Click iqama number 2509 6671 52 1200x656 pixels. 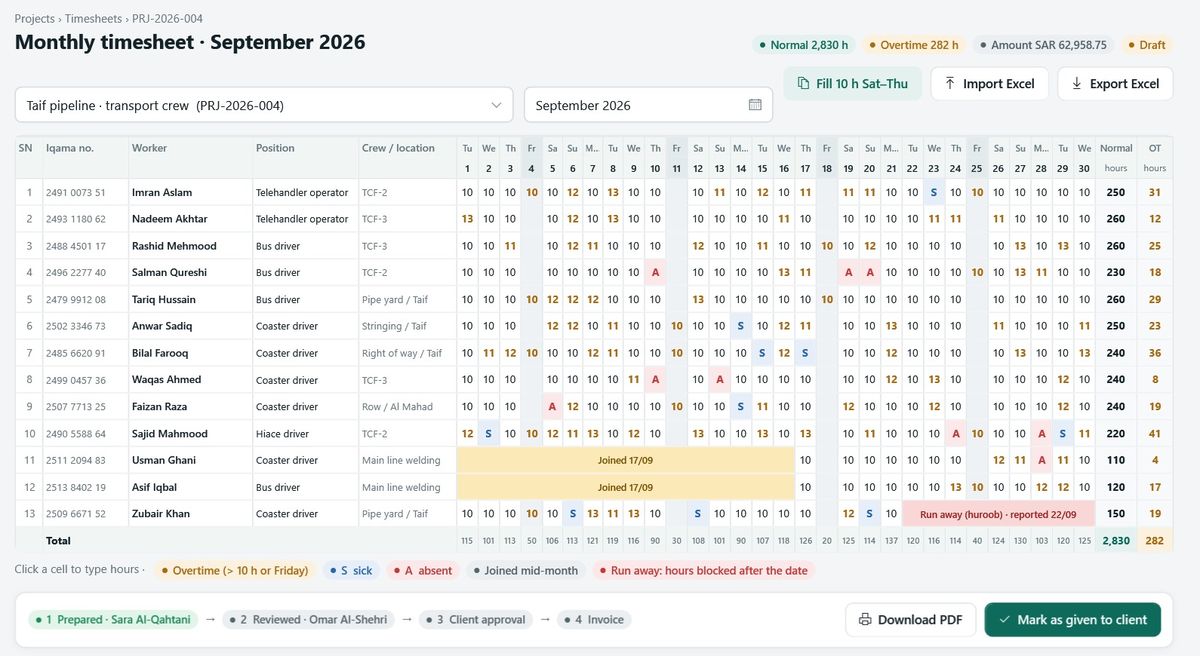coord(75,514)
